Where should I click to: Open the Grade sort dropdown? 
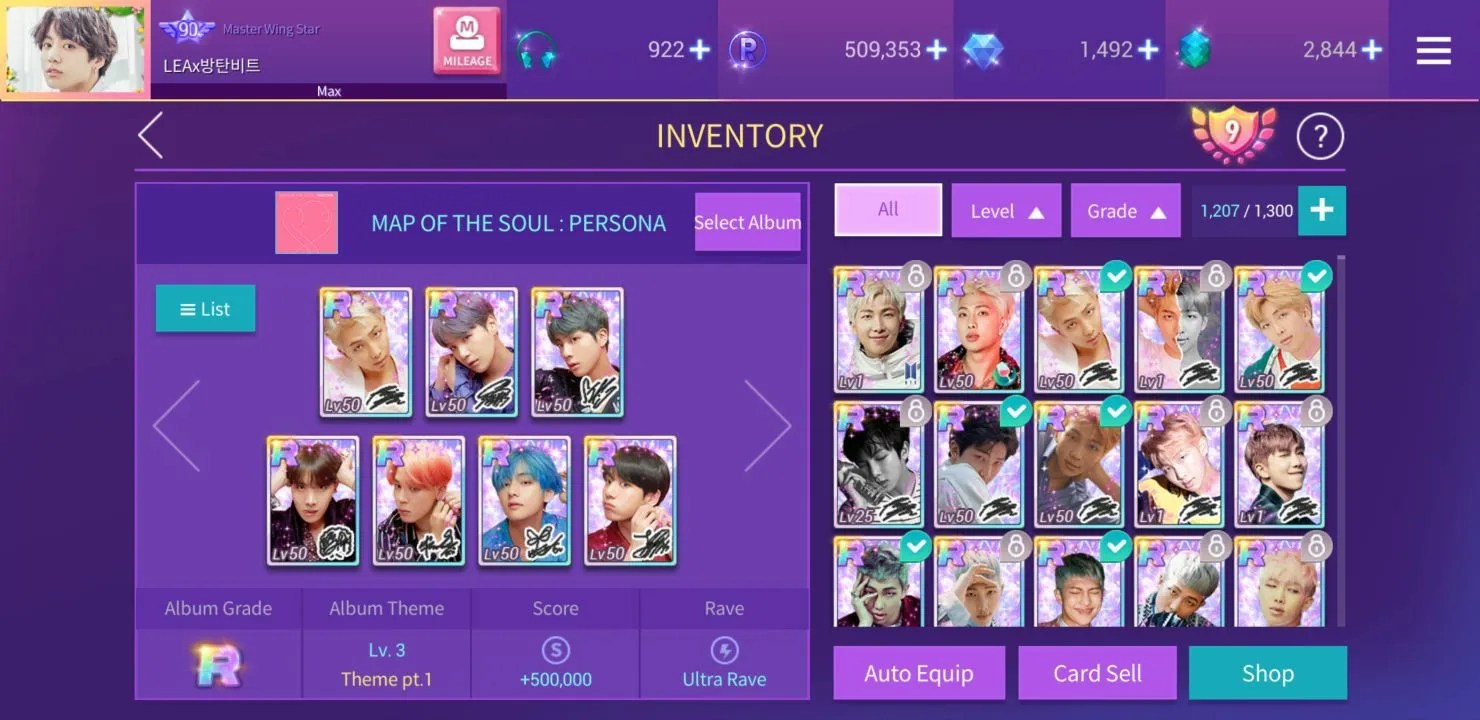tap(1126, 211)
